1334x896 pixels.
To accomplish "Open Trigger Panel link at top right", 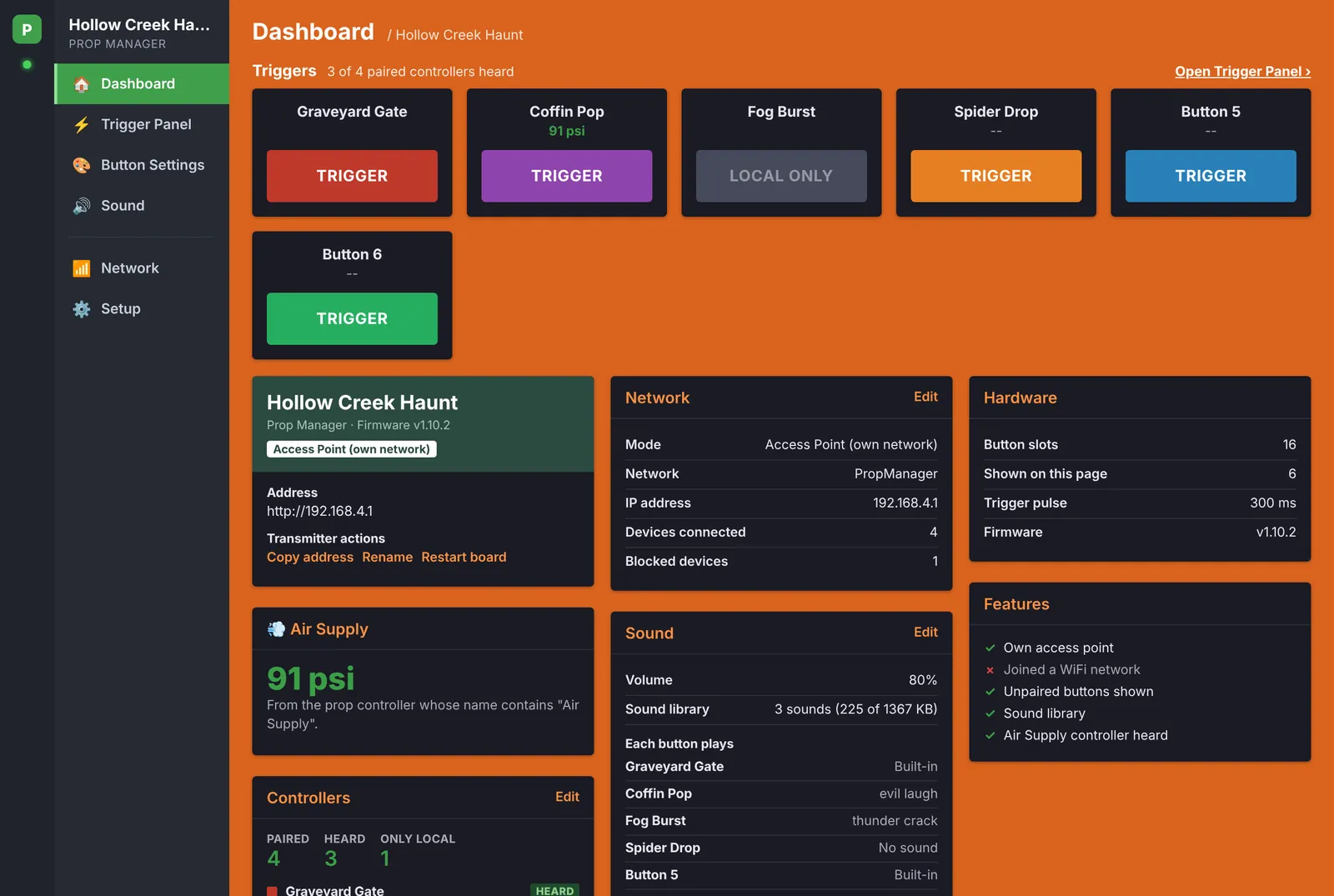I will point(1242,72).
